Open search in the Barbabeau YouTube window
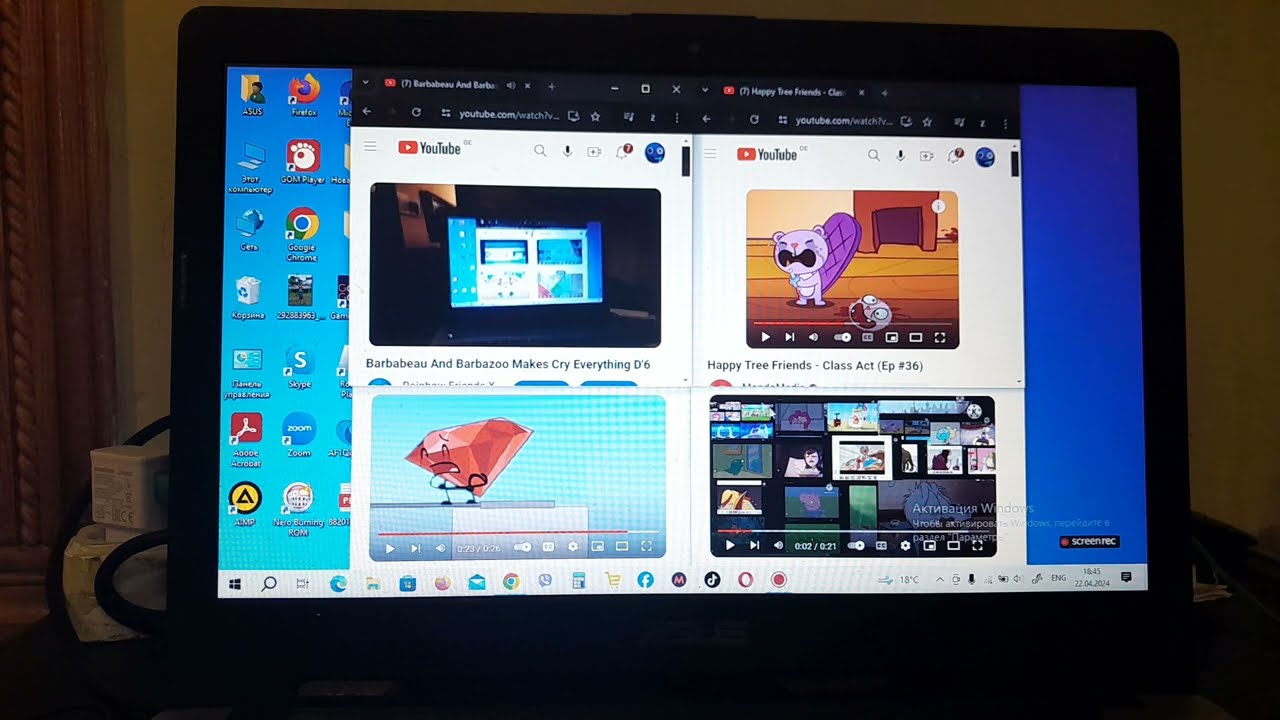The image size is (1280, 720). point(540,151)
